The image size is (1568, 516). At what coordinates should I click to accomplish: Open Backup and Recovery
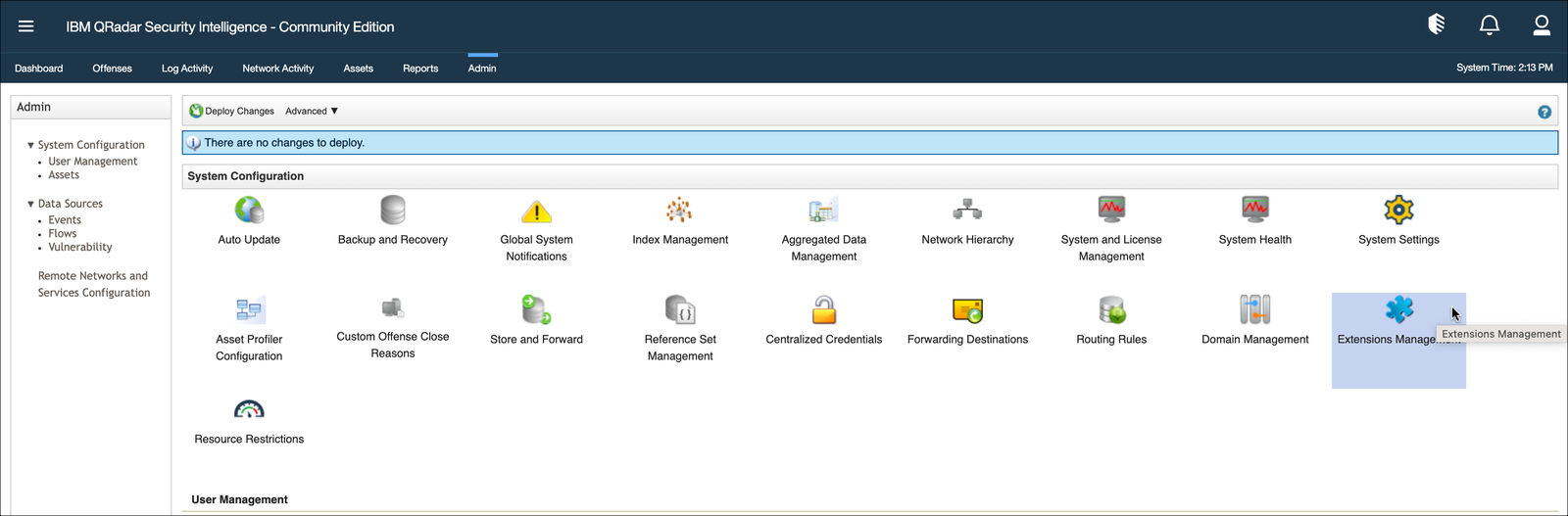coord(392,220)
